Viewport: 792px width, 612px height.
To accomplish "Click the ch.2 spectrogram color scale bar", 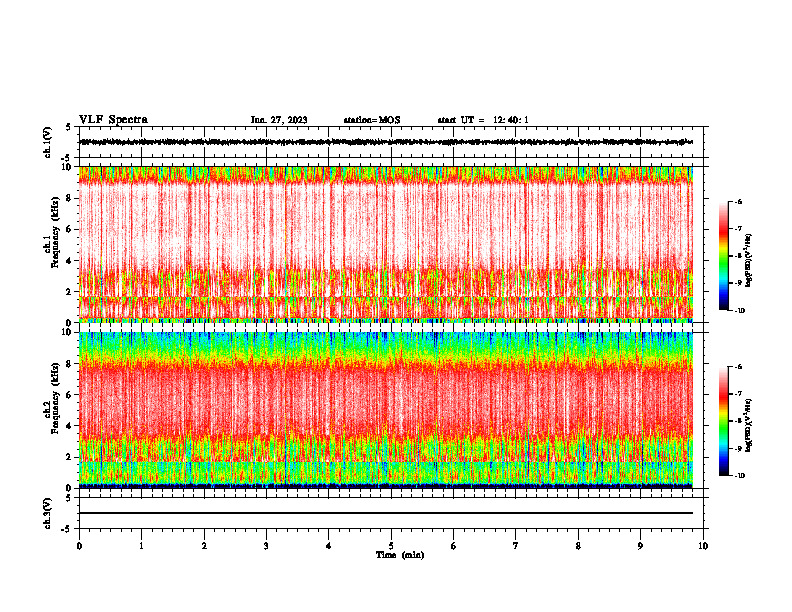I will 723,421.
